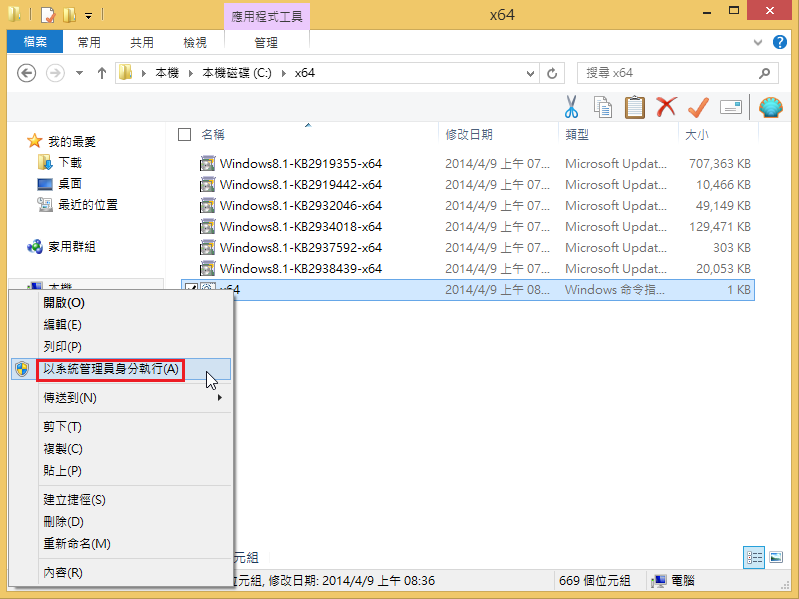
Task: Click the Refresh button beside address bar
Action: pyautogui.click(x=552, y=73)
